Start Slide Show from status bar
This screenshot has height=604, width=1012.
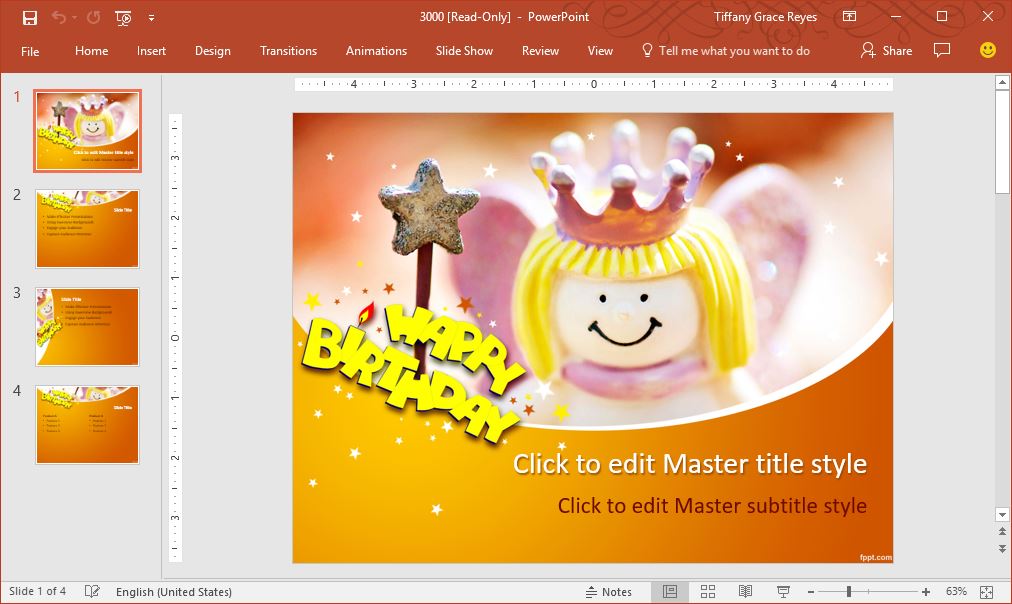click(783, 592)
